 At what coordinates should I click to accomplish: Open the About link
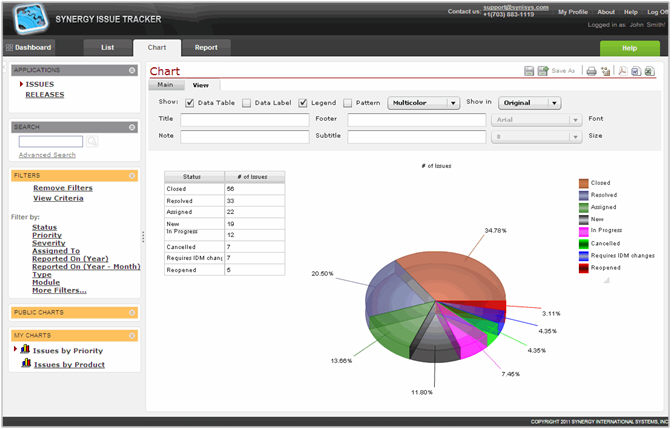(x=606, y=12)
